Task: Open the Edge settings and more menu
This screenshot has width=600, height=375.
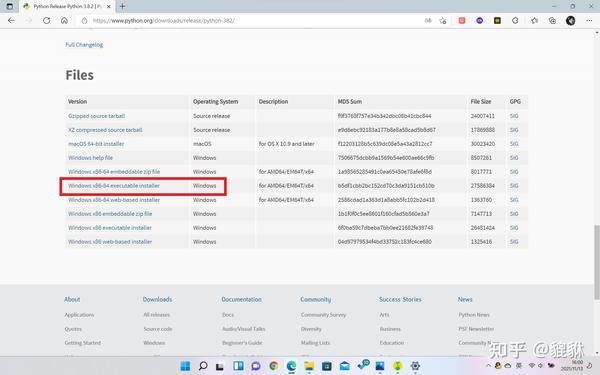Action: [x=589, y=21]
